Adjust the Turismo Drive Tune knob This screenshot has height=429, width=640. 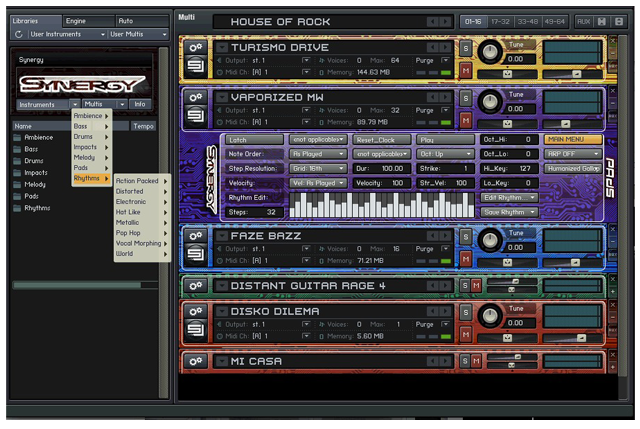[x=490, y=52]
